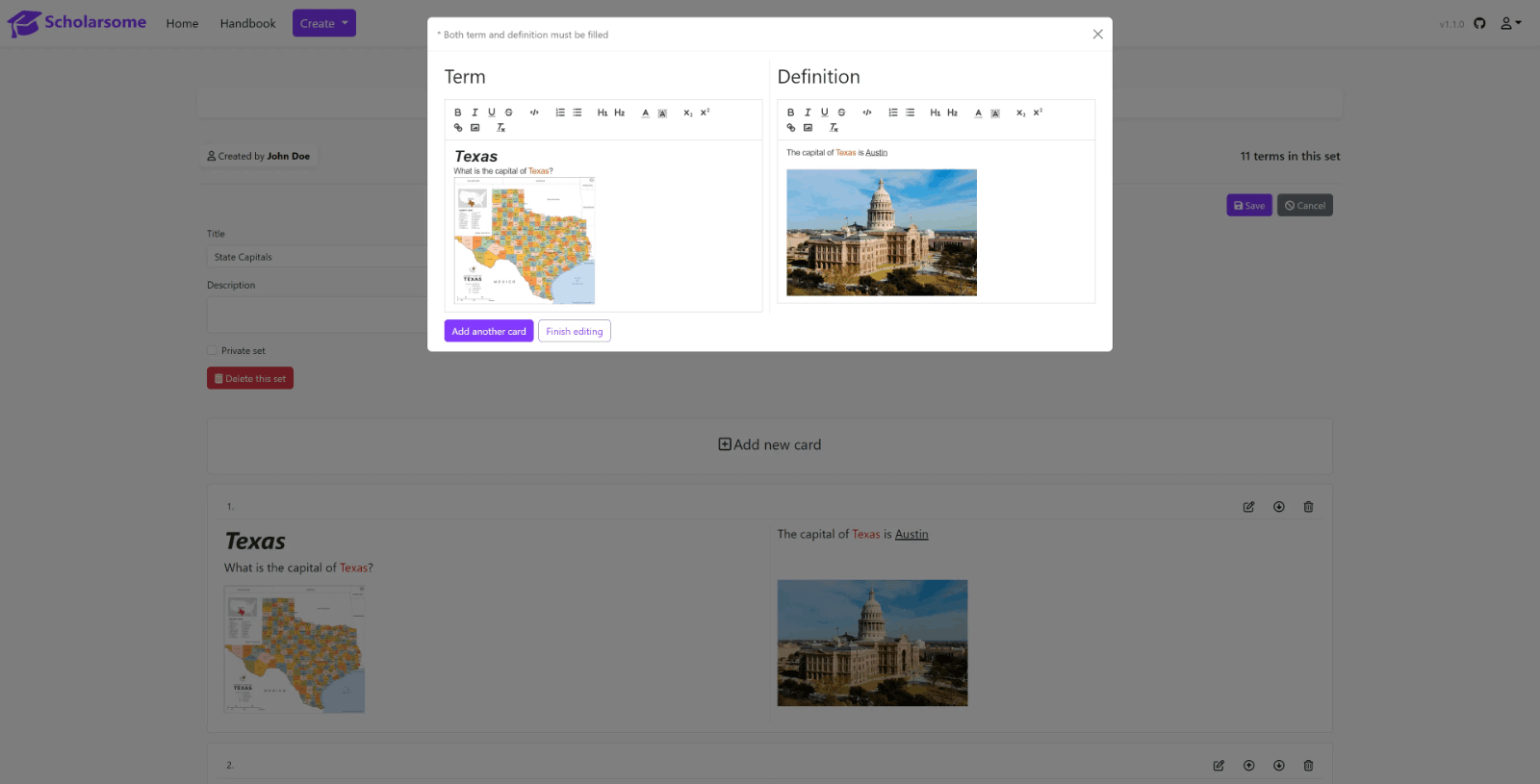Open the Home nav link
Viewport: 1540px width, 784px height.
pyautogui.click(x=182, y=23)
